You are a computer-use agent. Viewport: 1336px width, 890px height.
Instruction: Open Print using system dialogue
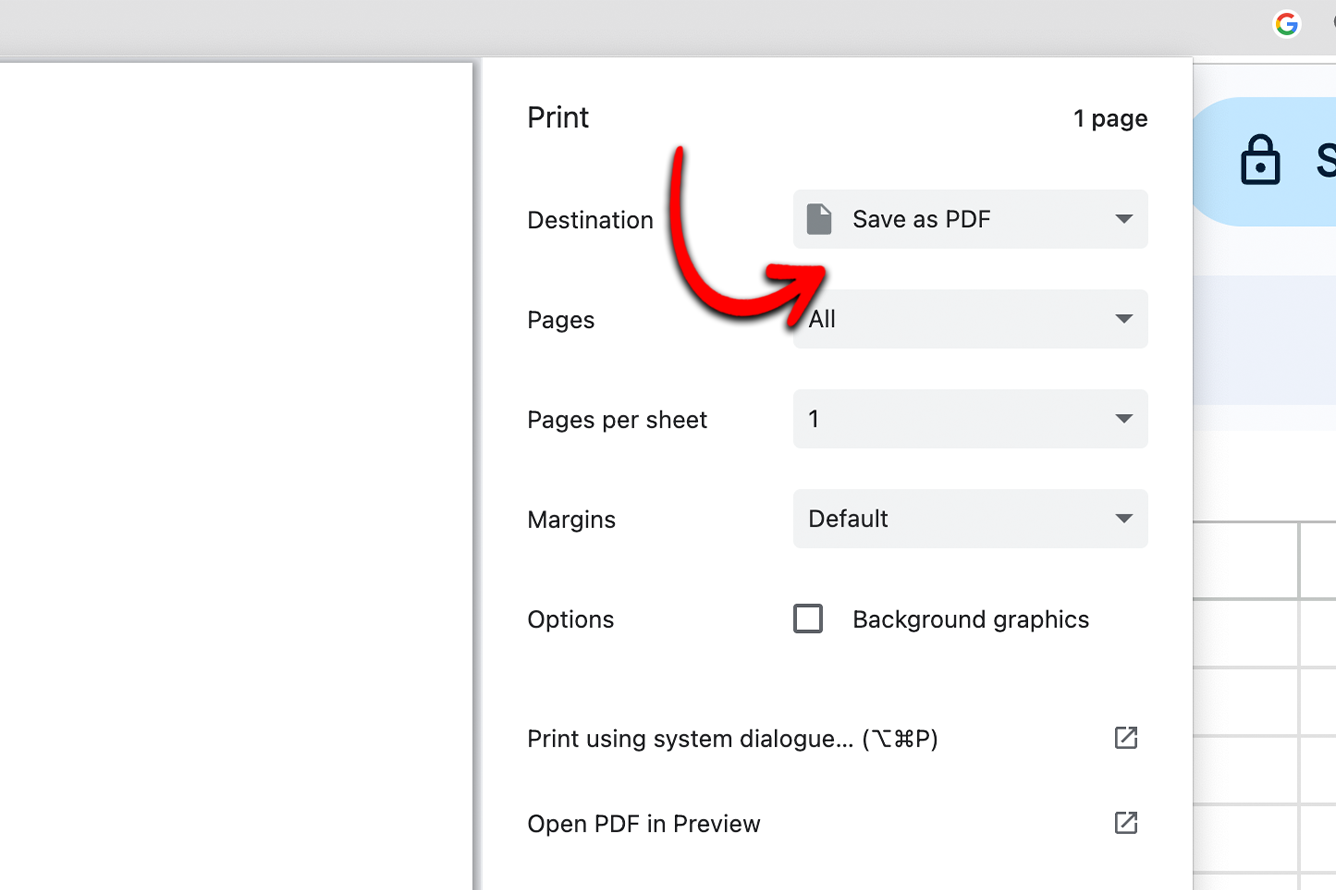pyautogui.click(x=733, y=738)
